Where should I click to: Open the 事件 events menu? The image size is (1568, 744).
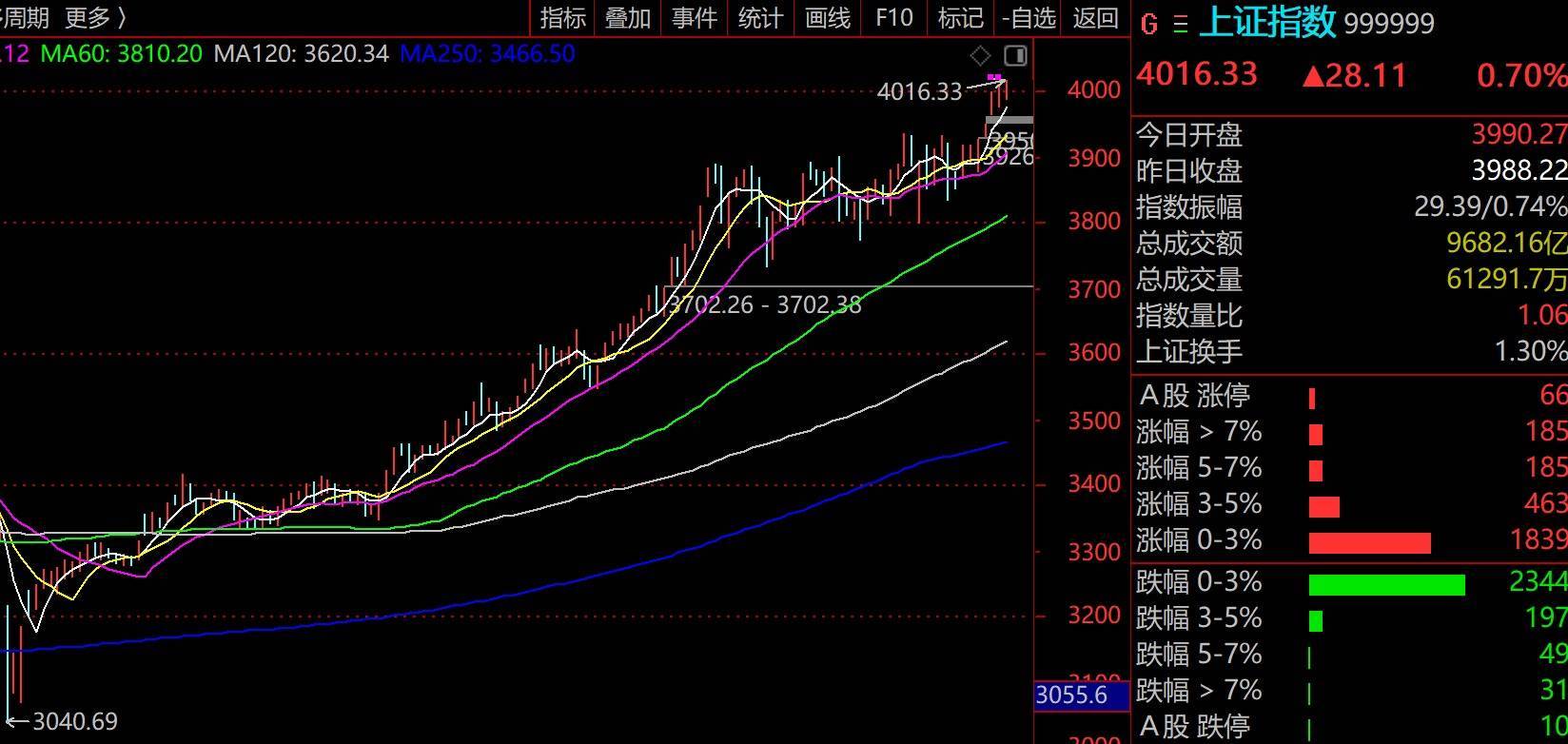click(x=694, y=17)
